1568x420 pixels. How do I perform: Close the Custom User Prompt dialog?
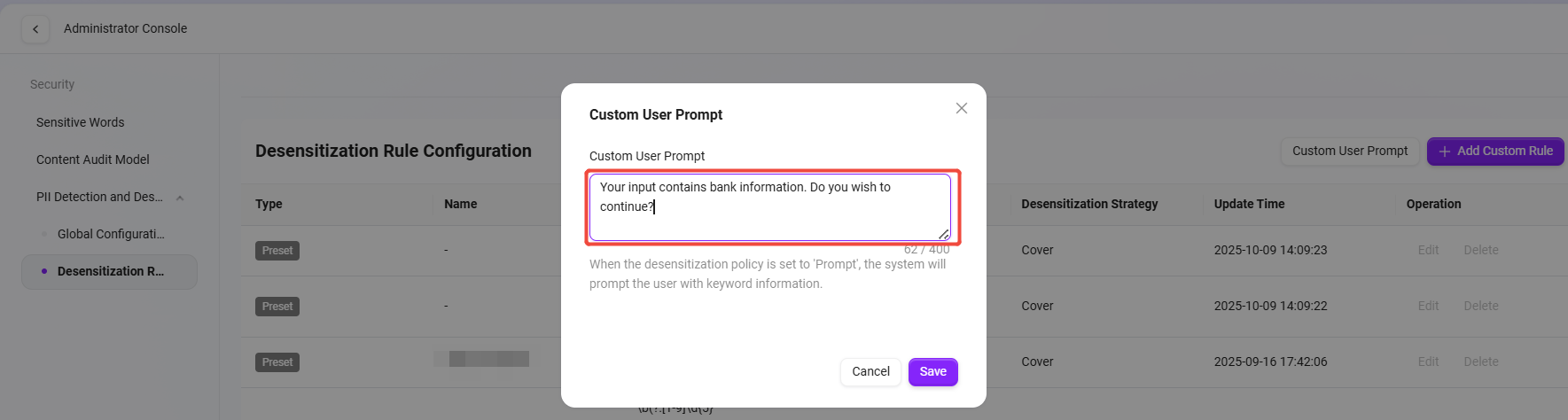[x=962, y=108]
